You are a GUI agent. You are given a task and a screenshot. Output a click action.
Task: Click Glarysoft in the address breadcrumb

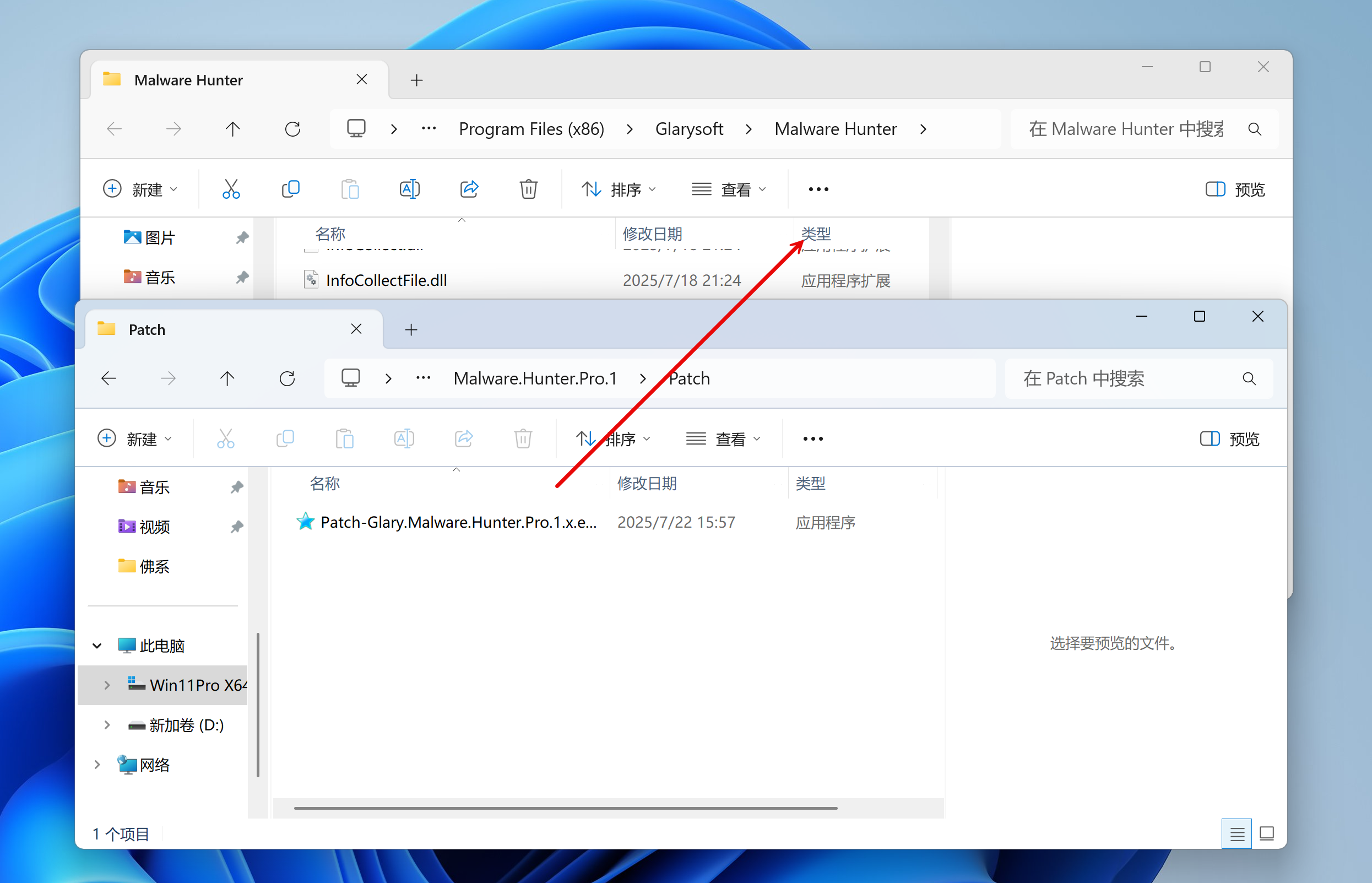[688, 129]
